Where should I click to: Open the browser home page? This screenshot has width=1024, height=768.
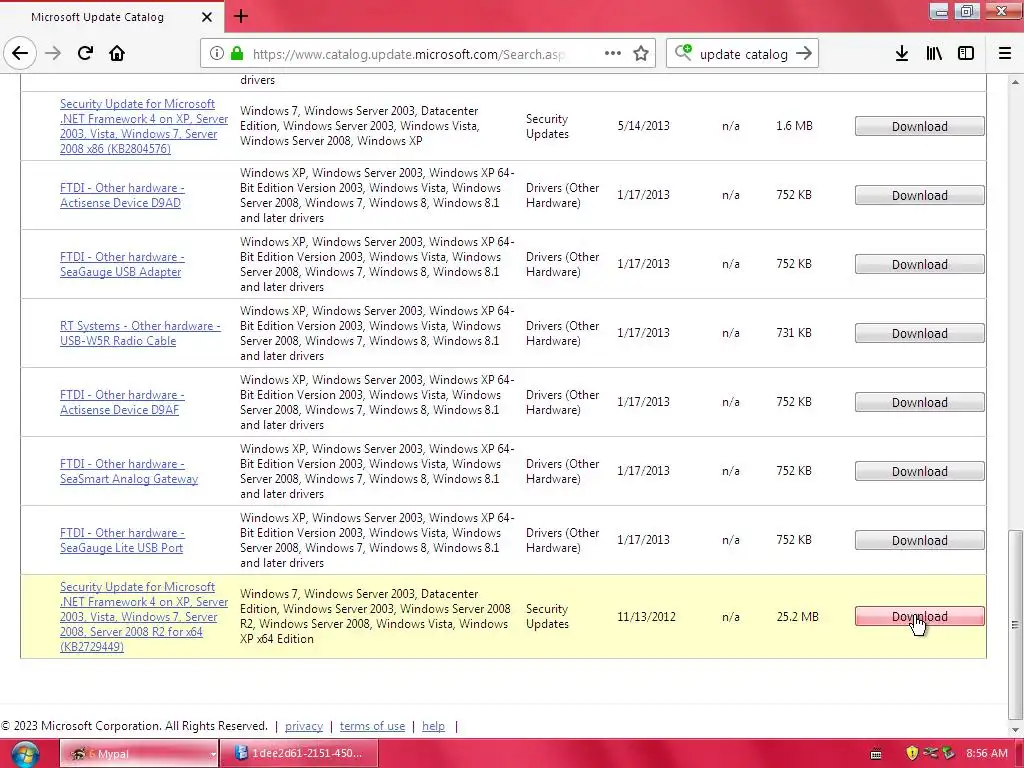point(117,53)
